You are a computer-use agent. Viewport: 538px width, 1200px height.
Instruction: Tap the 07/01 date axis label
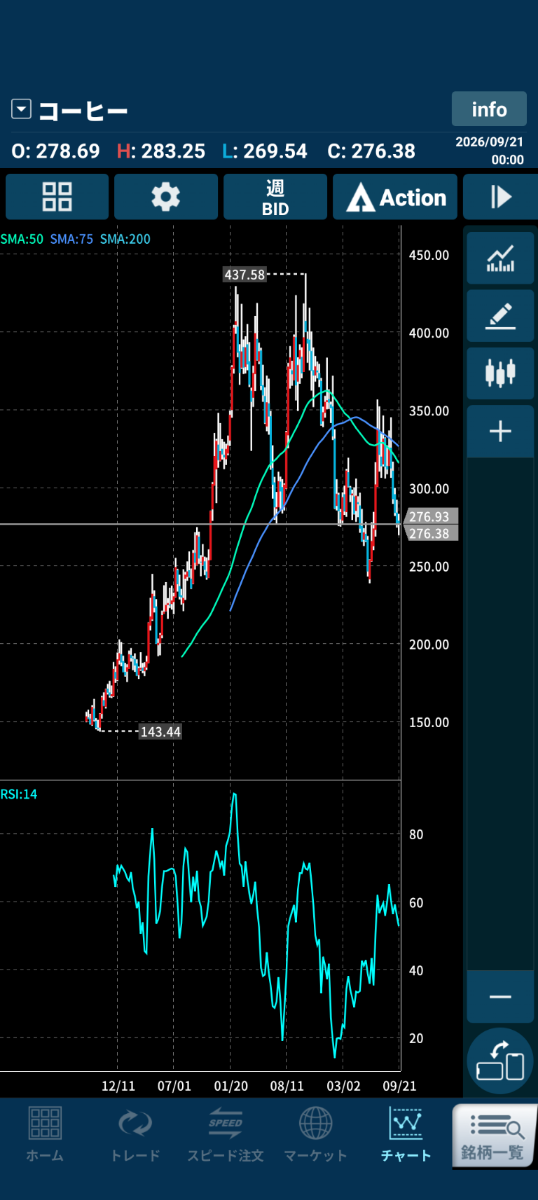pos(174,1084)
